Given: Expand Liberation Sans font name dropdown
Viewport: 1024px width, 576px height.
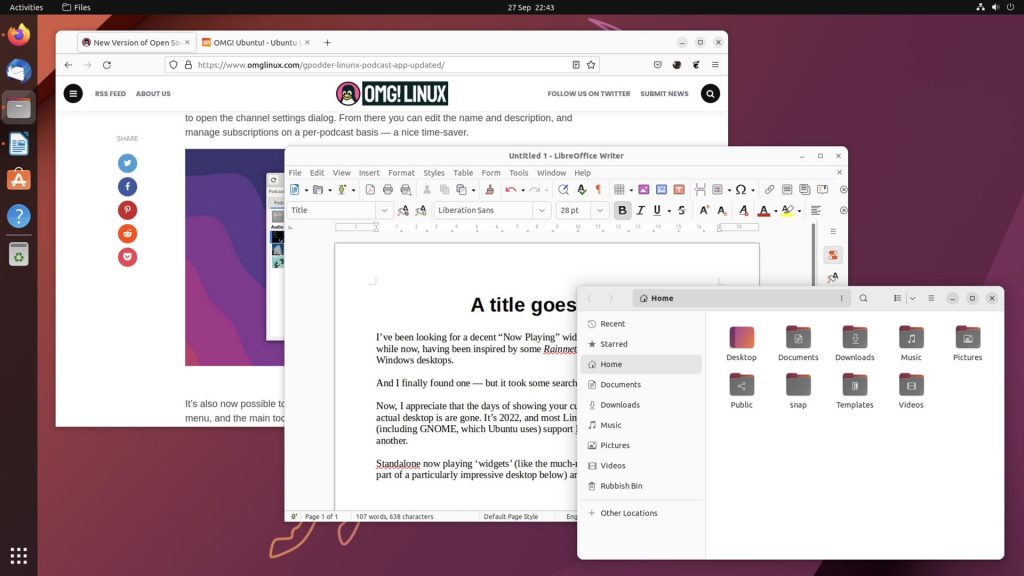Looking at the screenshot, I should 541,210.
